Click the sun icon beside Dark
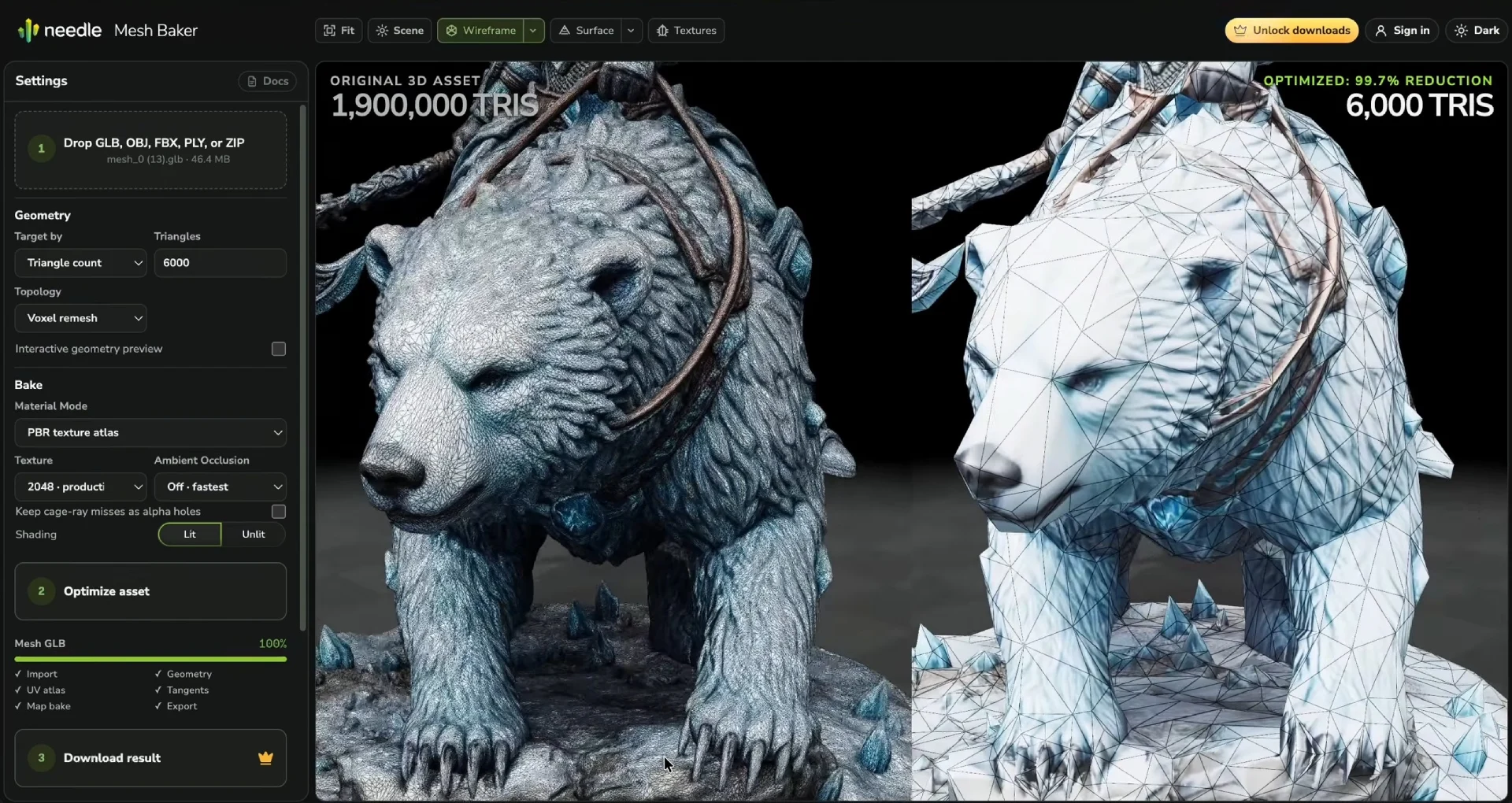The image size is (1512, 803). [x=1462, y=31]
